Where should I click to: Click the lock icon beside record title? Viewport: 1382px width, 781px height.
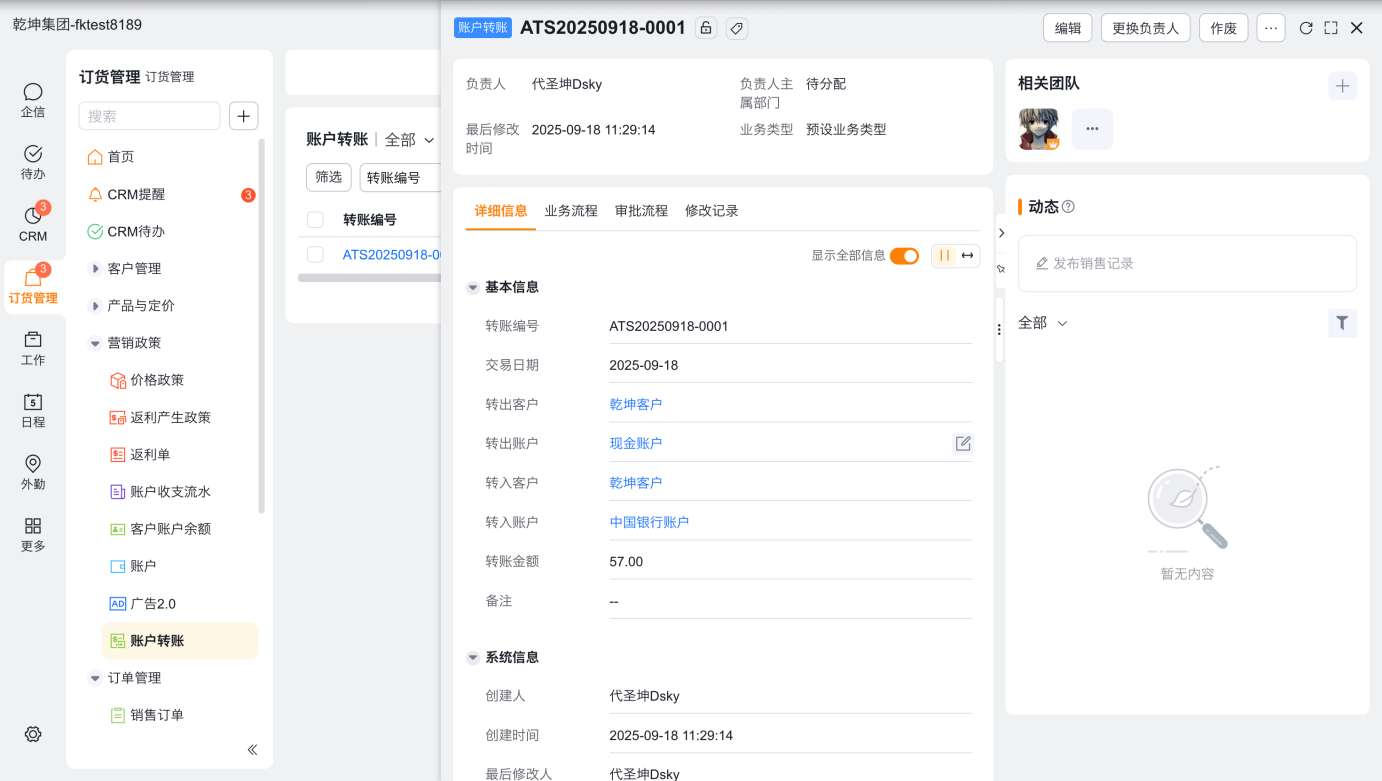(x=706, y=28)
